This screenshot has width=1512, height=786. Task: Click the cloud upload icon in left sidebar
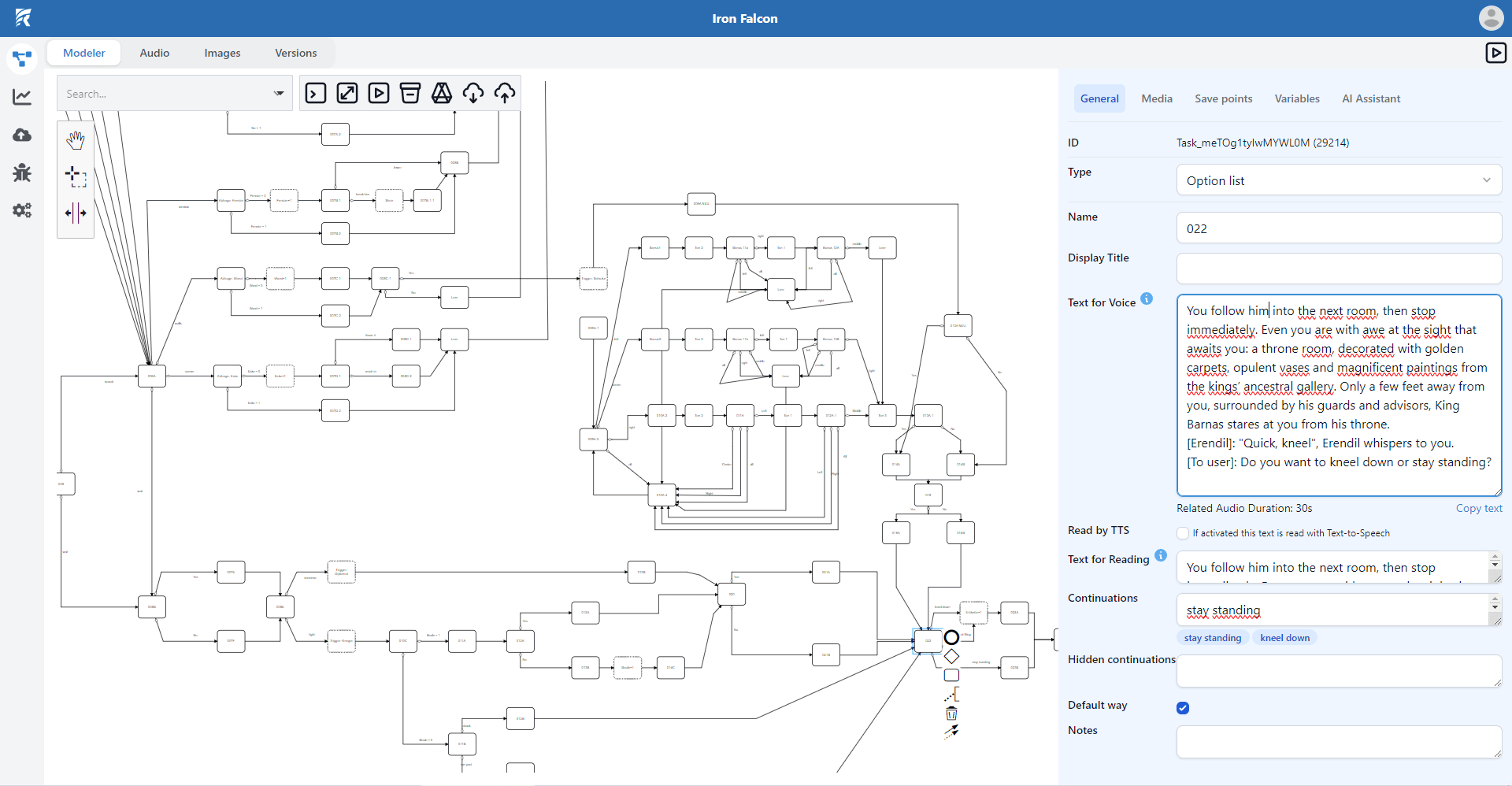click(x=22, y=135)
